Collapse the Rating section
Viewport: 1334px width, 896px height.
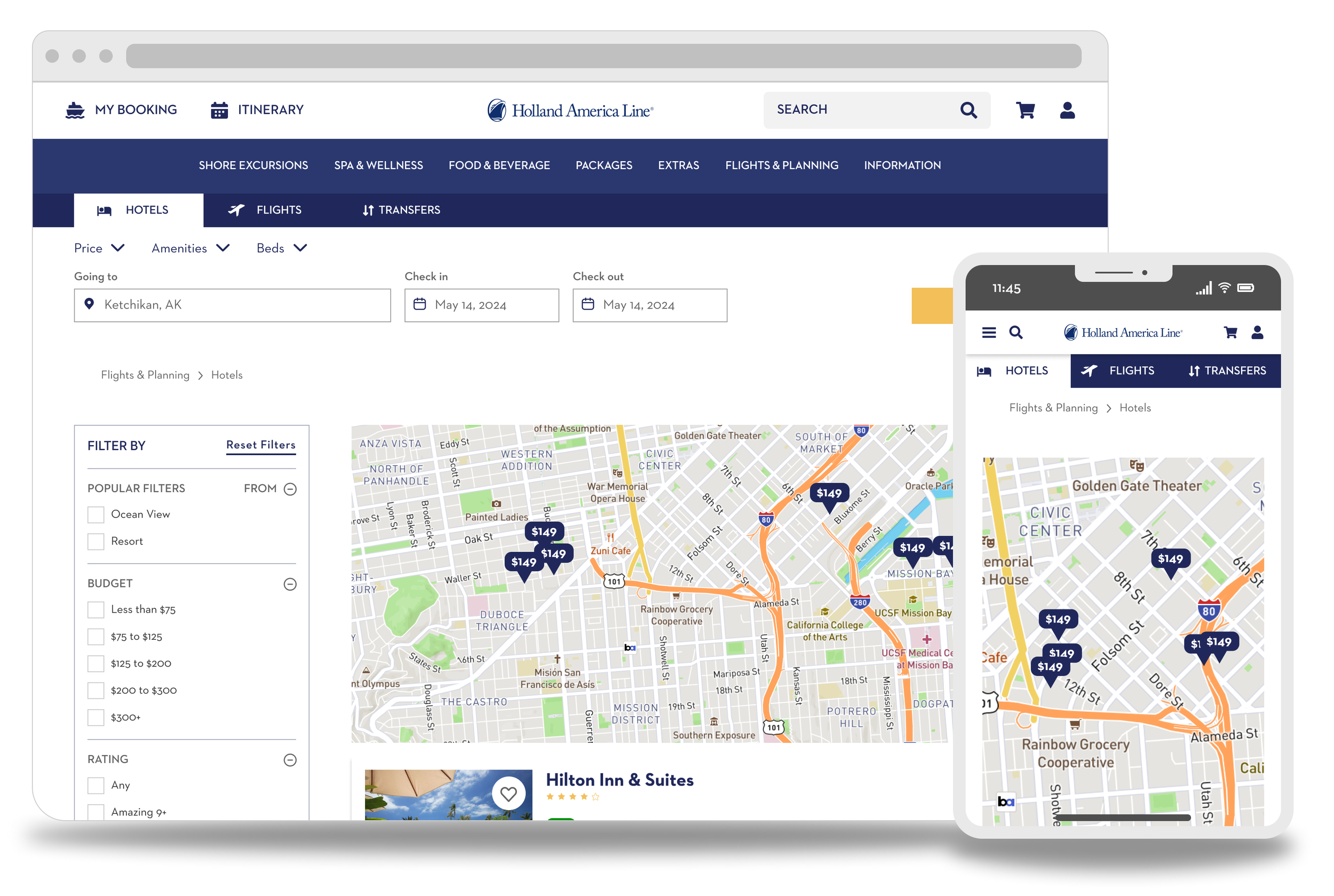point(290,760)
